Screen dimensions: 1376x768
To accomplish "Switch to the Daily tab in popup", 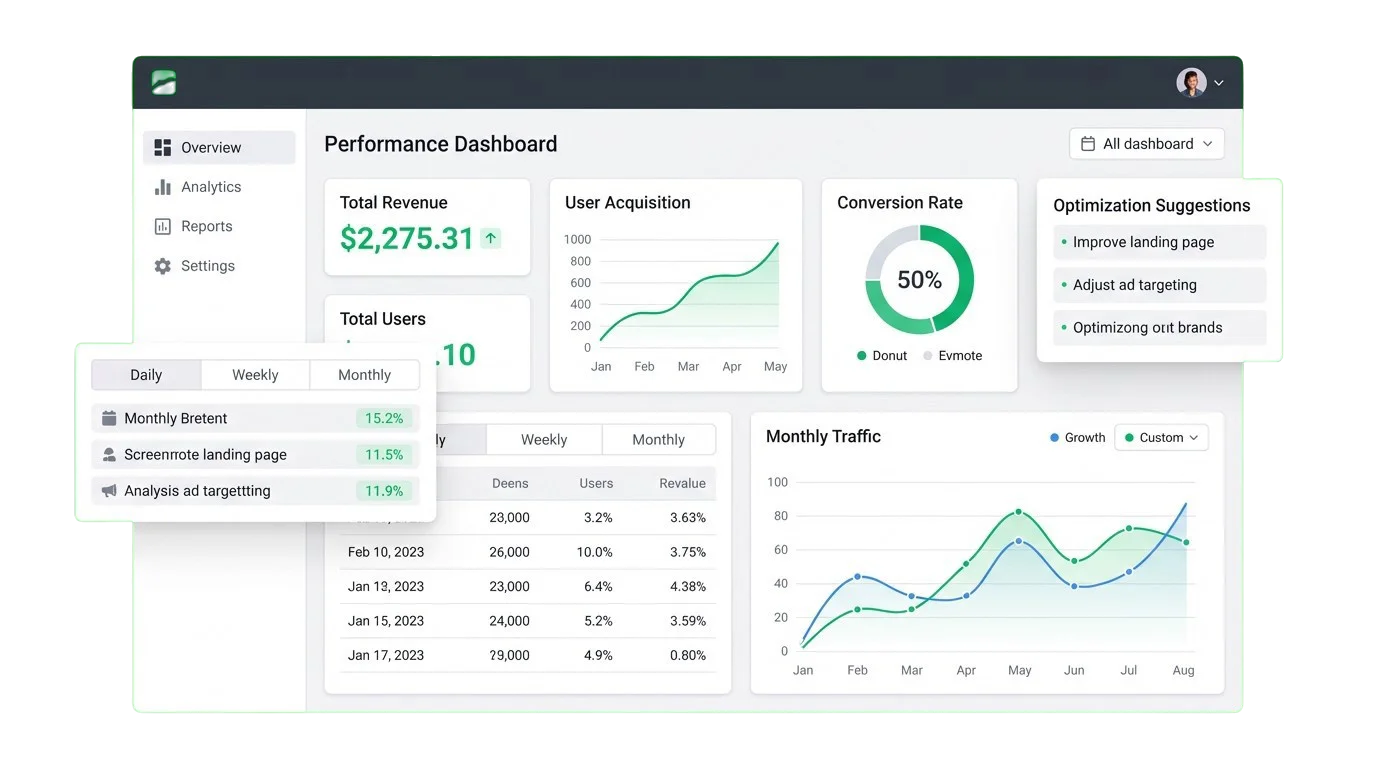I will pyautogui.click(x=146, y=375).
